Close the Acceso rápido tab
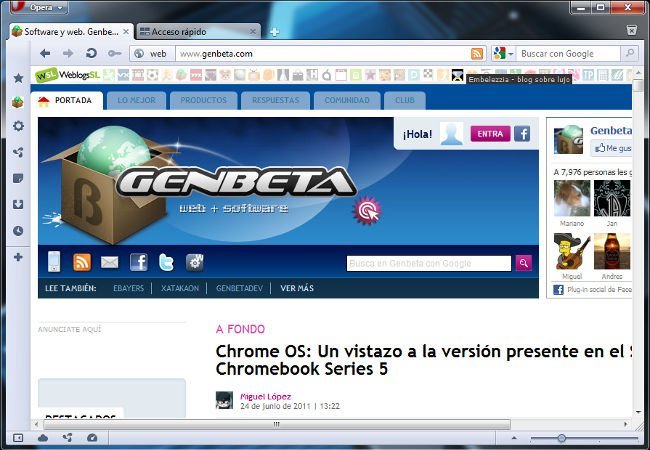This screenshot has width=650, height=450. point(253,31)
